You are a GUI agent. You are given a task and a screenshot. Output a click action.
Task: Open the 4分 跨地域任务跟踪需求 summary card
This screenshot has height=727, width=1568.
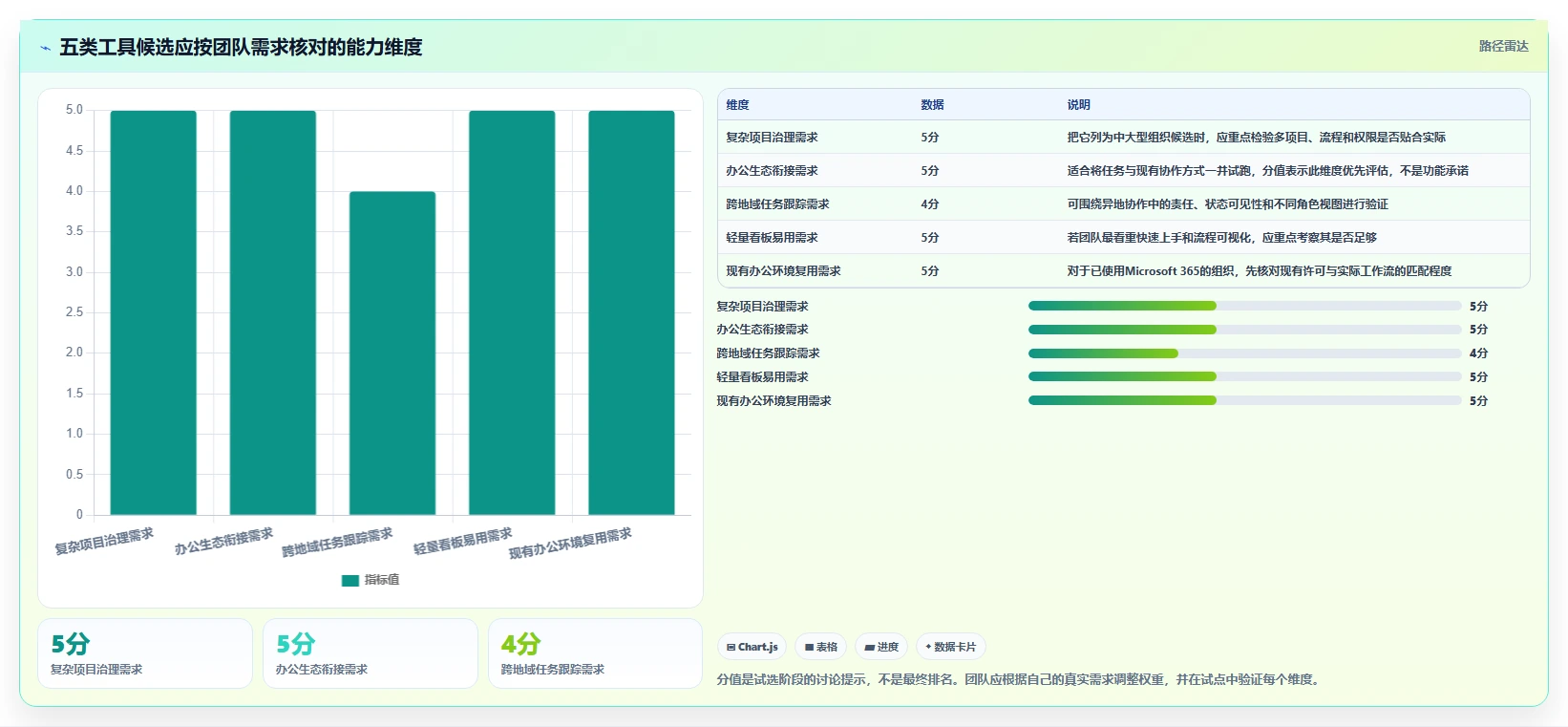point(595,653)
